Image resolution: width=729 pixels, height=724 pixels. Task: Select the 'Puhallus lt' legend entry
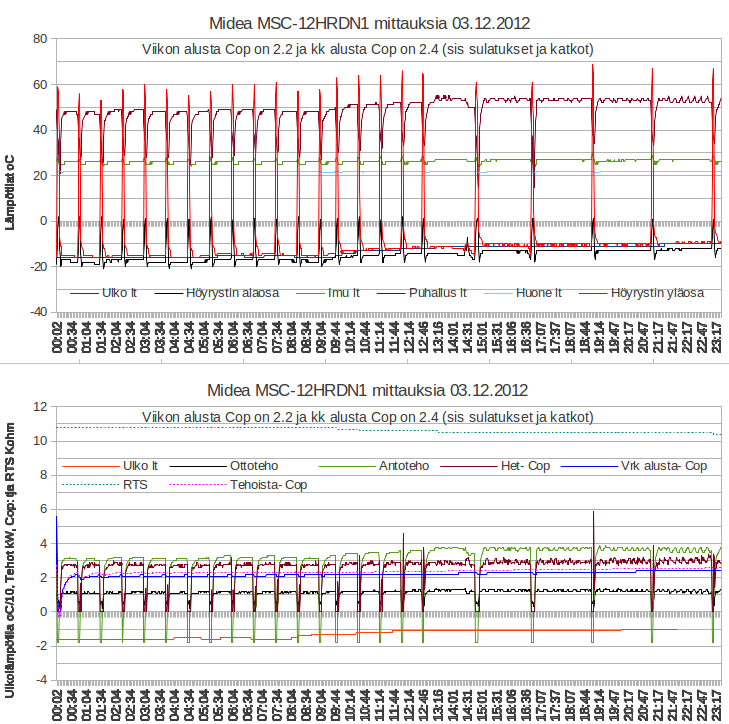pyautogui.click(x=437, y=293)
